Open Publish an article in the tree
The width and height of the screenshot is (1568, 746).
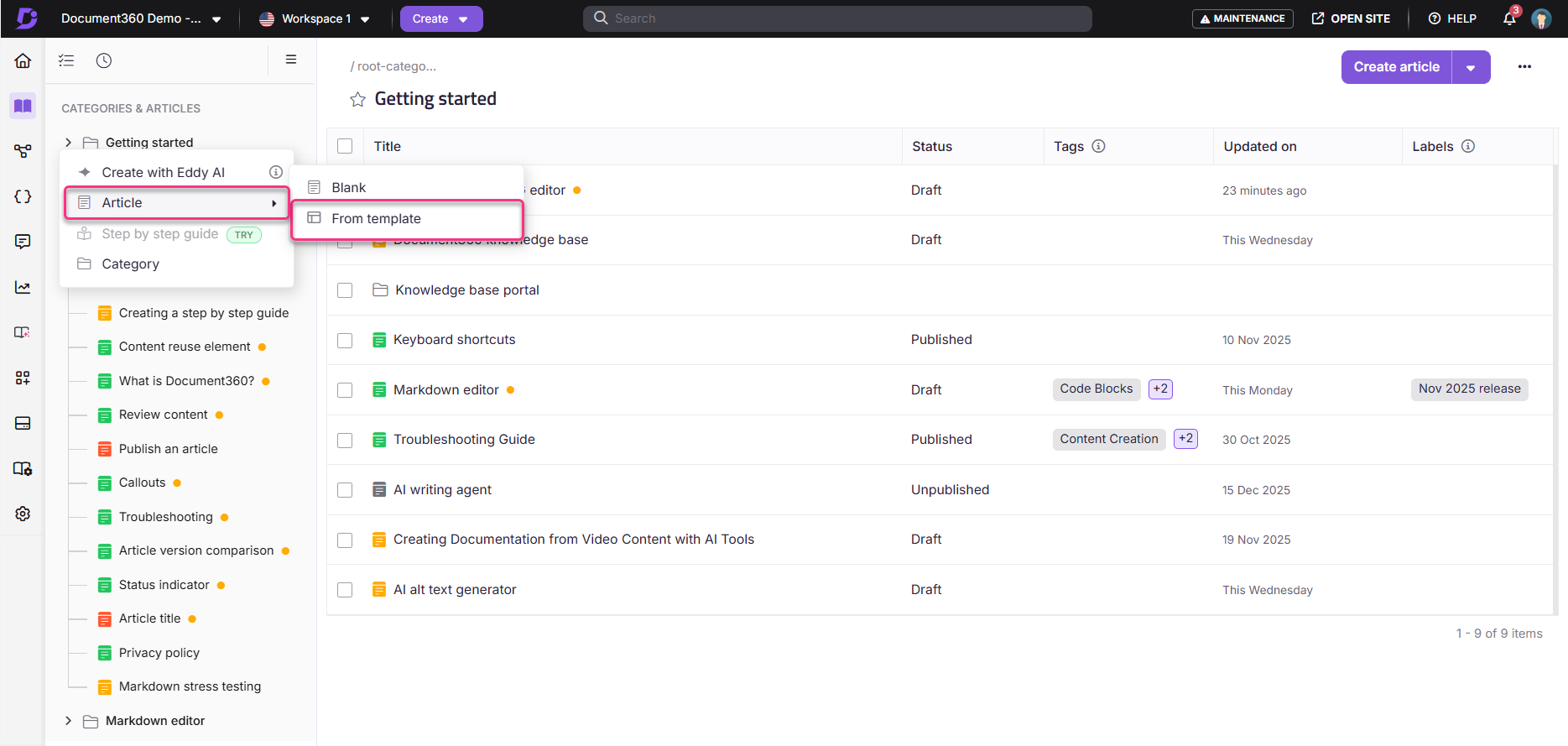[168, 449]
